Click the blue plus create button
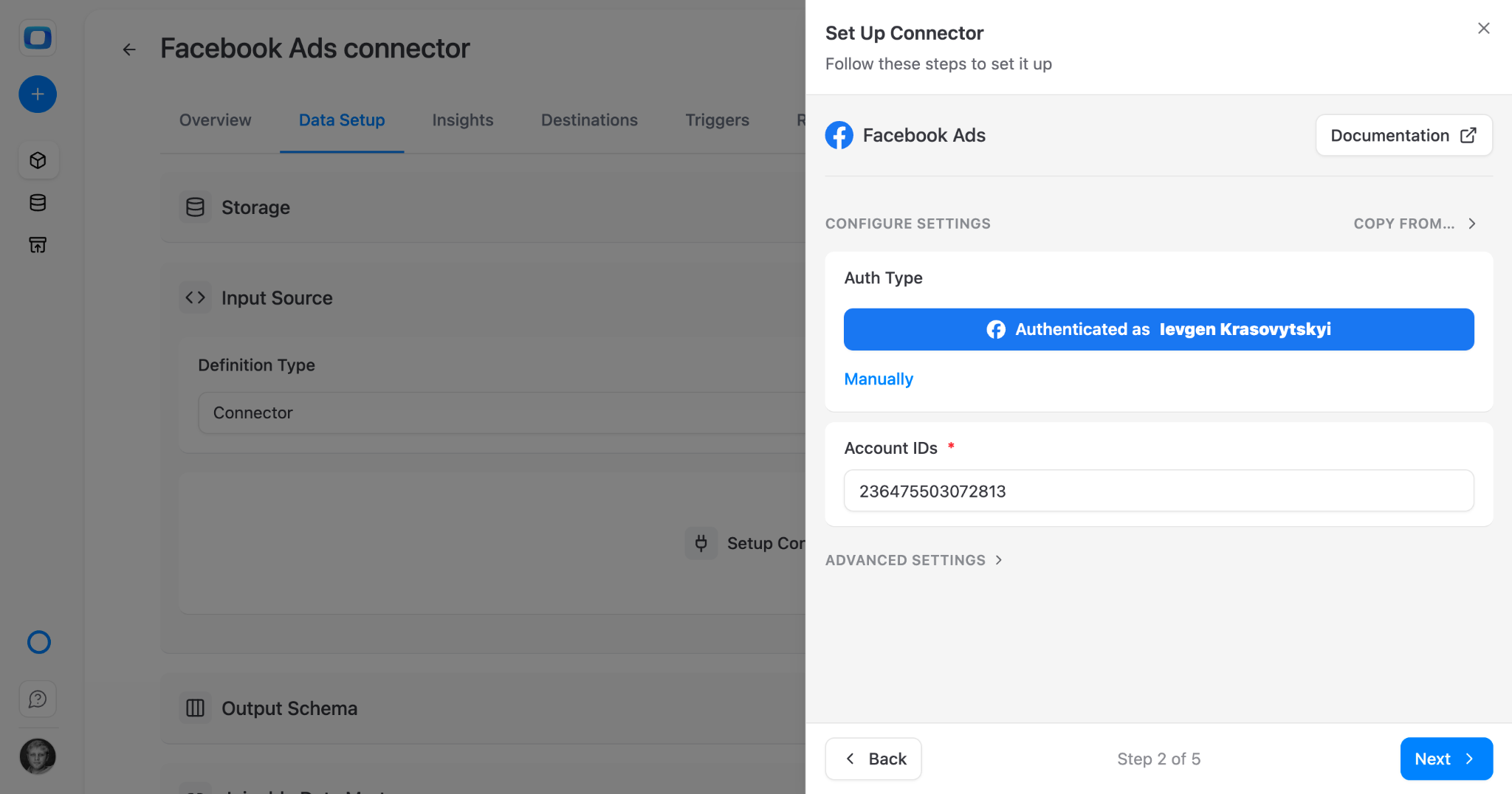This screenshot has width=1512, height=794. [38, 94]
